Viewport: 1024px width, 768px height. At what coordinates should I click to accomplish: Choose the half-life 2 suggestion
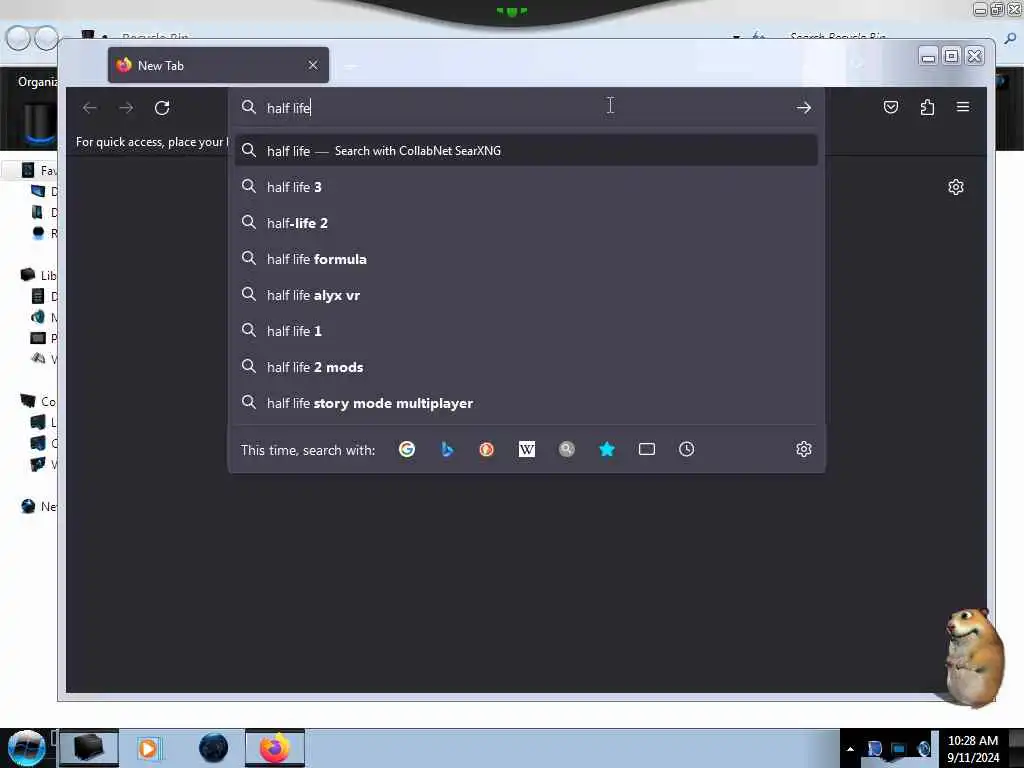tap(526, 223)
